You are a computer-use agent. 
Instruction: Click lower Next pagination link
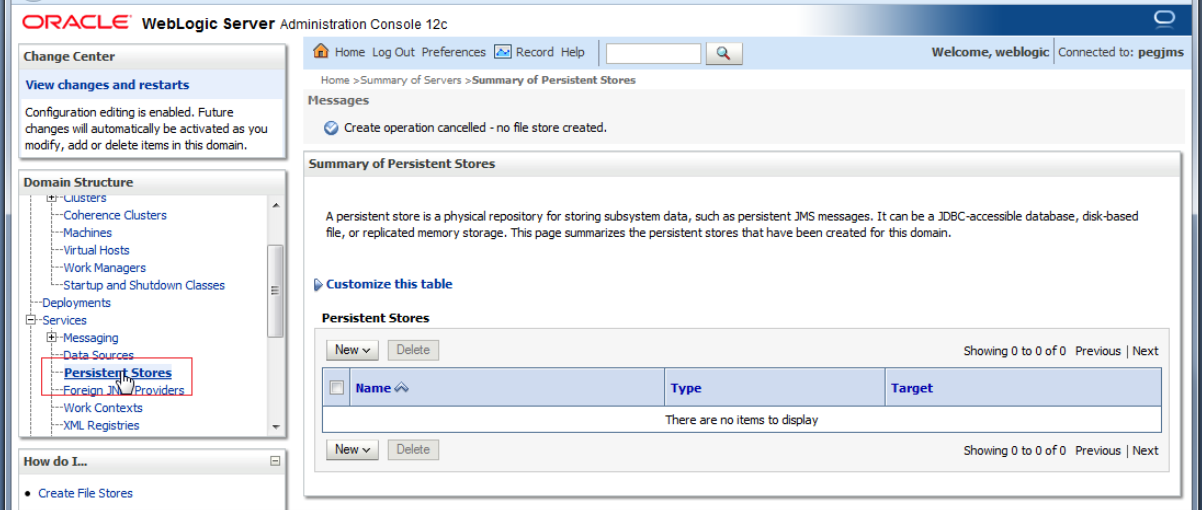pos(1146,451)
